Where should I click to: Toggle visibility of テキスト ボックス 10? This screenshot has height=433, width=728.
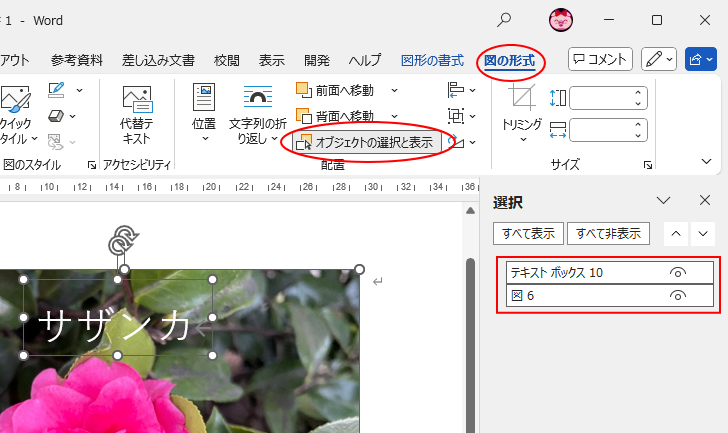[678, 272]
